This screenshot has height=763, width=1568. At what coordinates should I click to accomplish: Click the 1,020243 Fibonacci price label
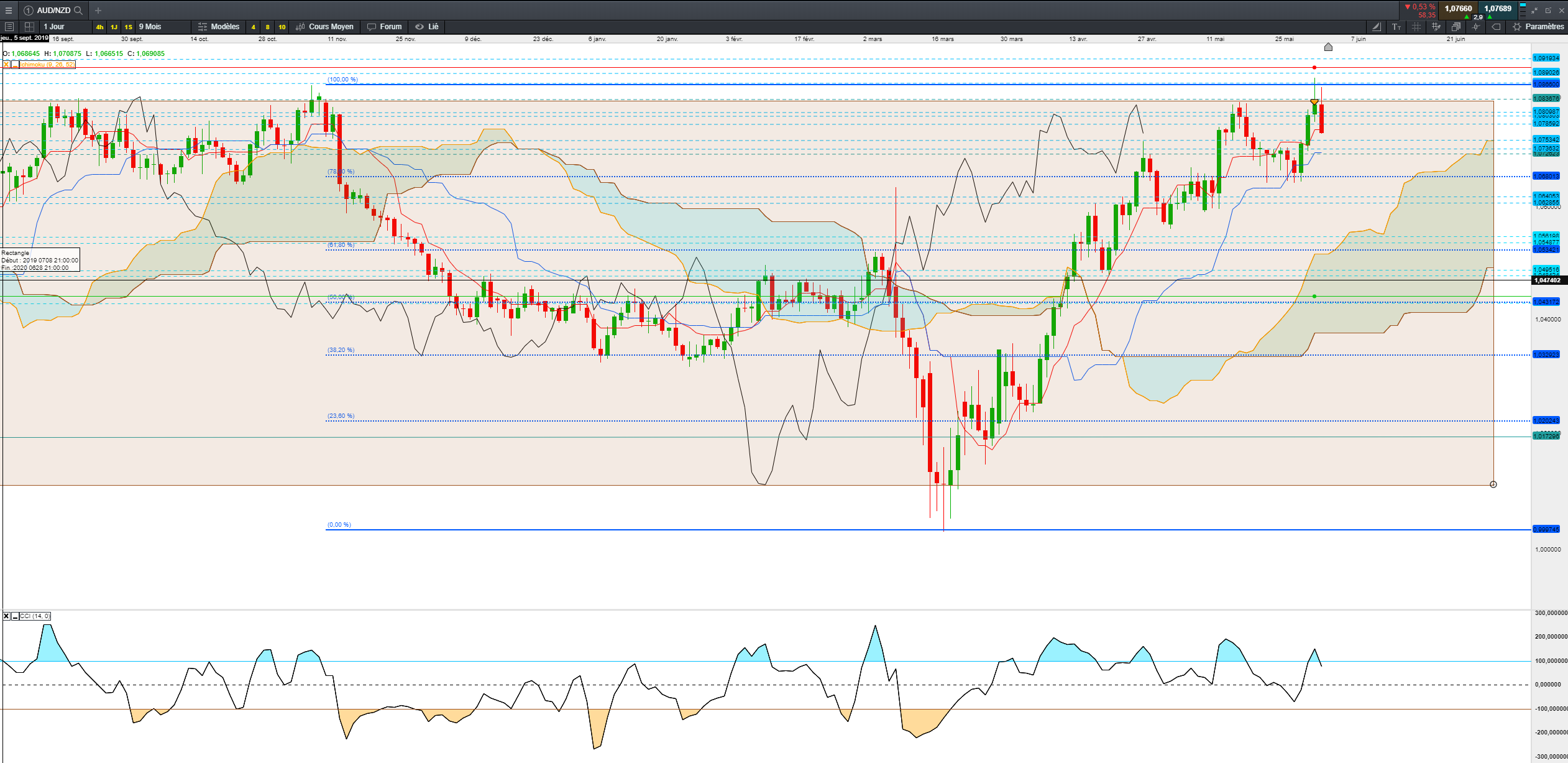coord(1546,420)
